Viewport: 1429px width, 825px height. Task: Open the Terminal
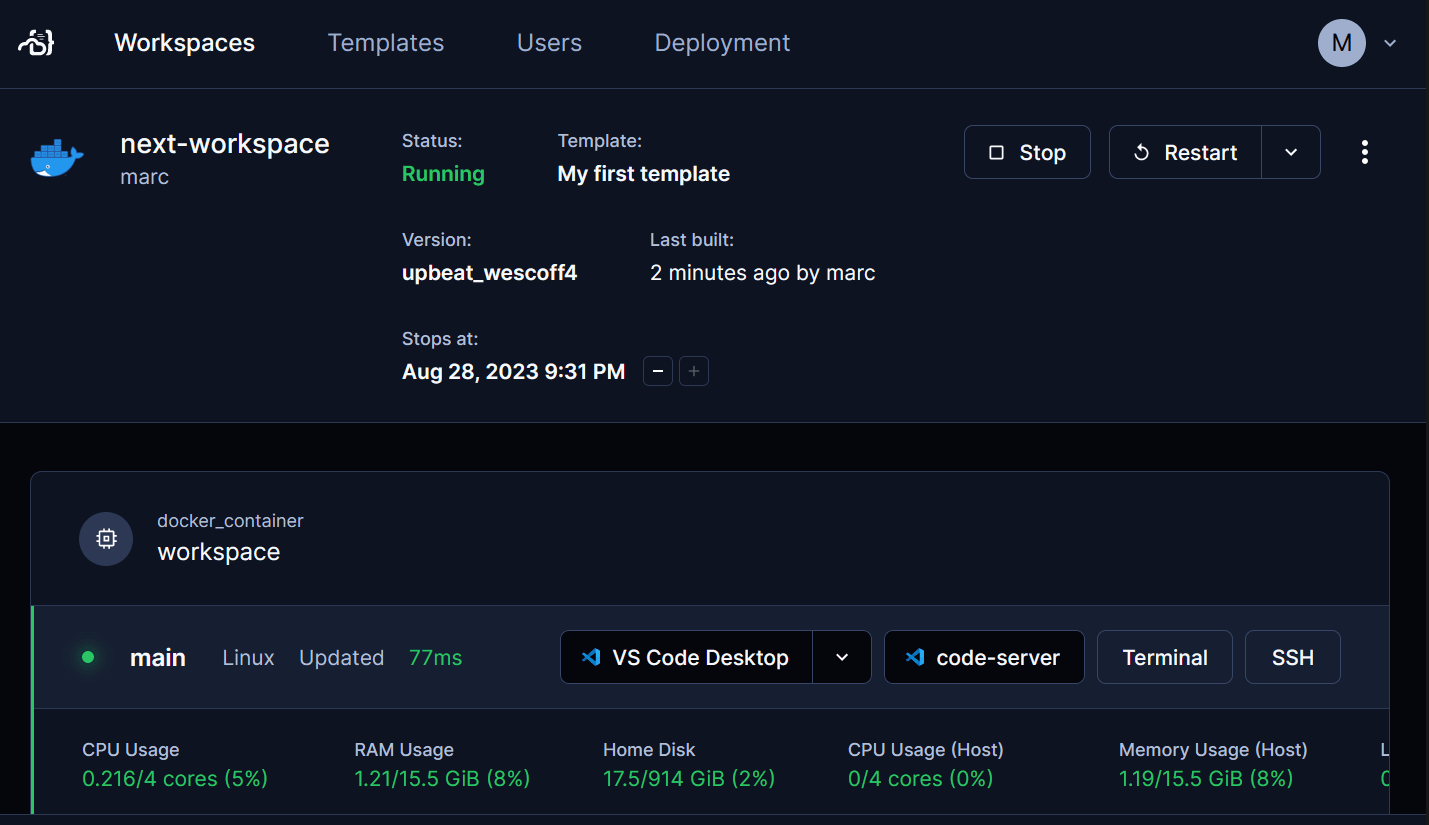coord(1165,657)
